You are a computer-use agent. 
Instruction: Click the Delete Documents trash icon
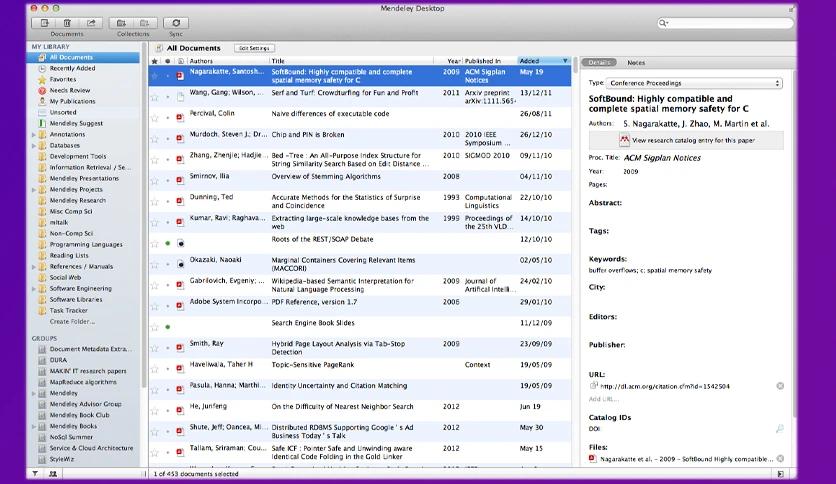pyautogui.click(x=67, y=23)
